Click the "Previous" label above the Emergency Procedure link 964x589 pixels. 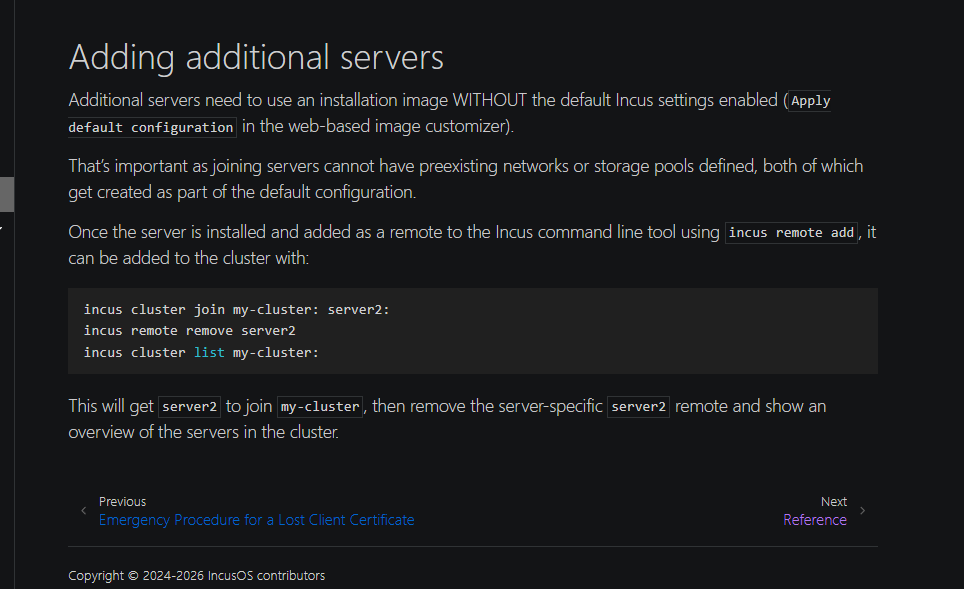pos(122,502)
